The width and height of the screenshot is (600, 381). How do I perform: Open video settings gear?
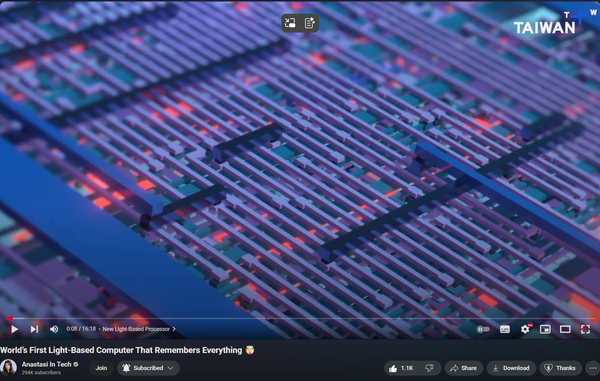525,329
